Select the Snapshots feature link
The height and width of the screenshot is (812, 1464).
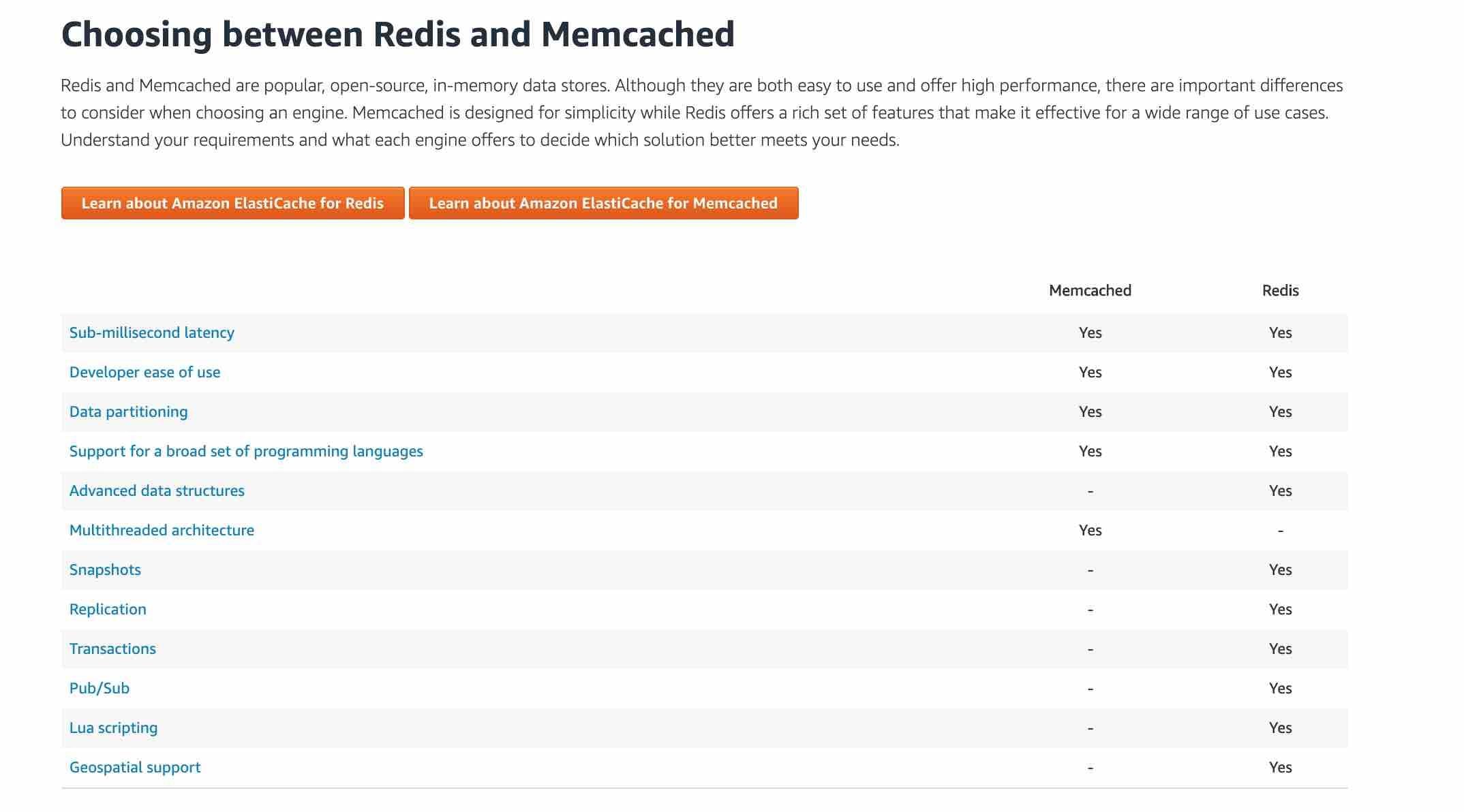[105, 569]
